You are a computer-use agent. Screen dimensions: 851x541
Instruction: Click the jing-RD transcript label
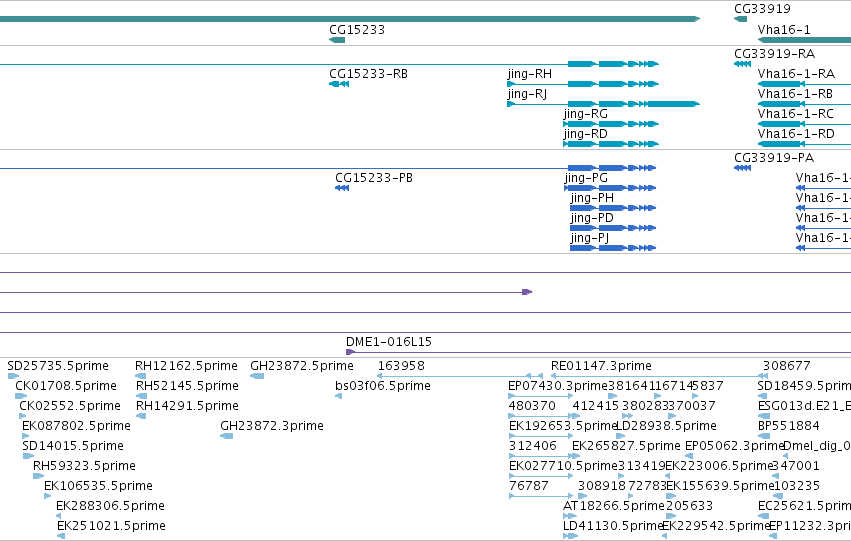pyautogui.click(x=585, y=134)
